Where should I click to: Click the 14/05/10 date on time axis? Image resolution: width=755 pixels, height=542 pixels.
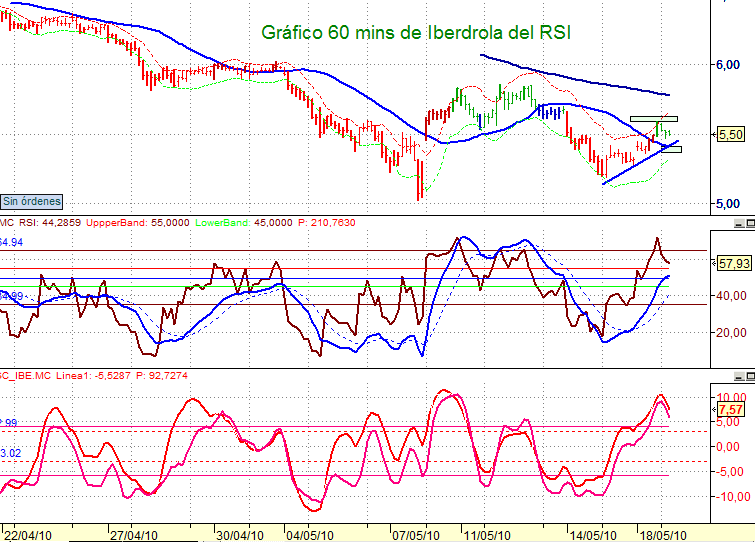[x=593, y=535]
